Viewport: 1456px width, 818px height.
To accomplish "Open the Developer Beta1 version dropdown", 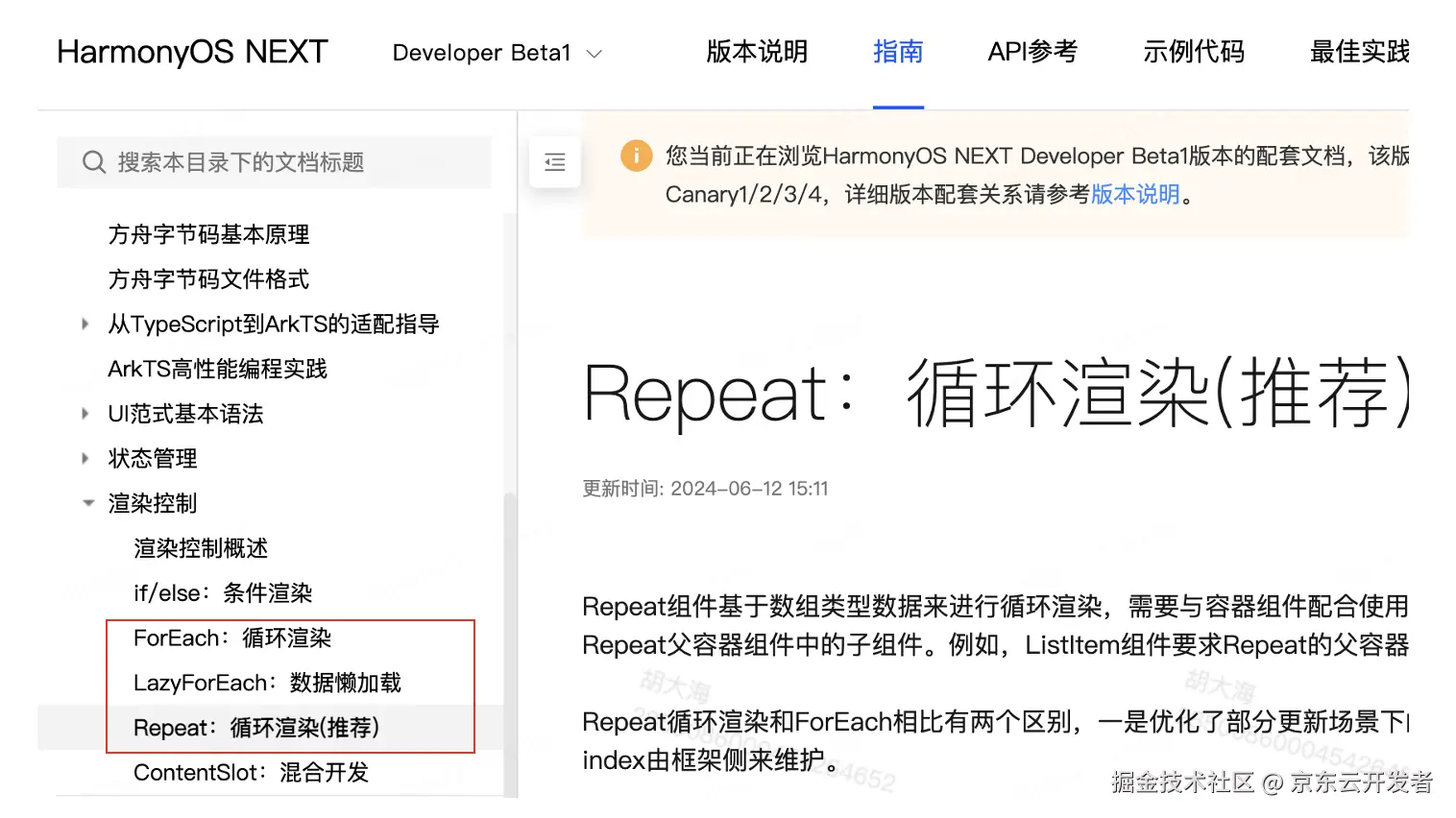I will 497,53.
